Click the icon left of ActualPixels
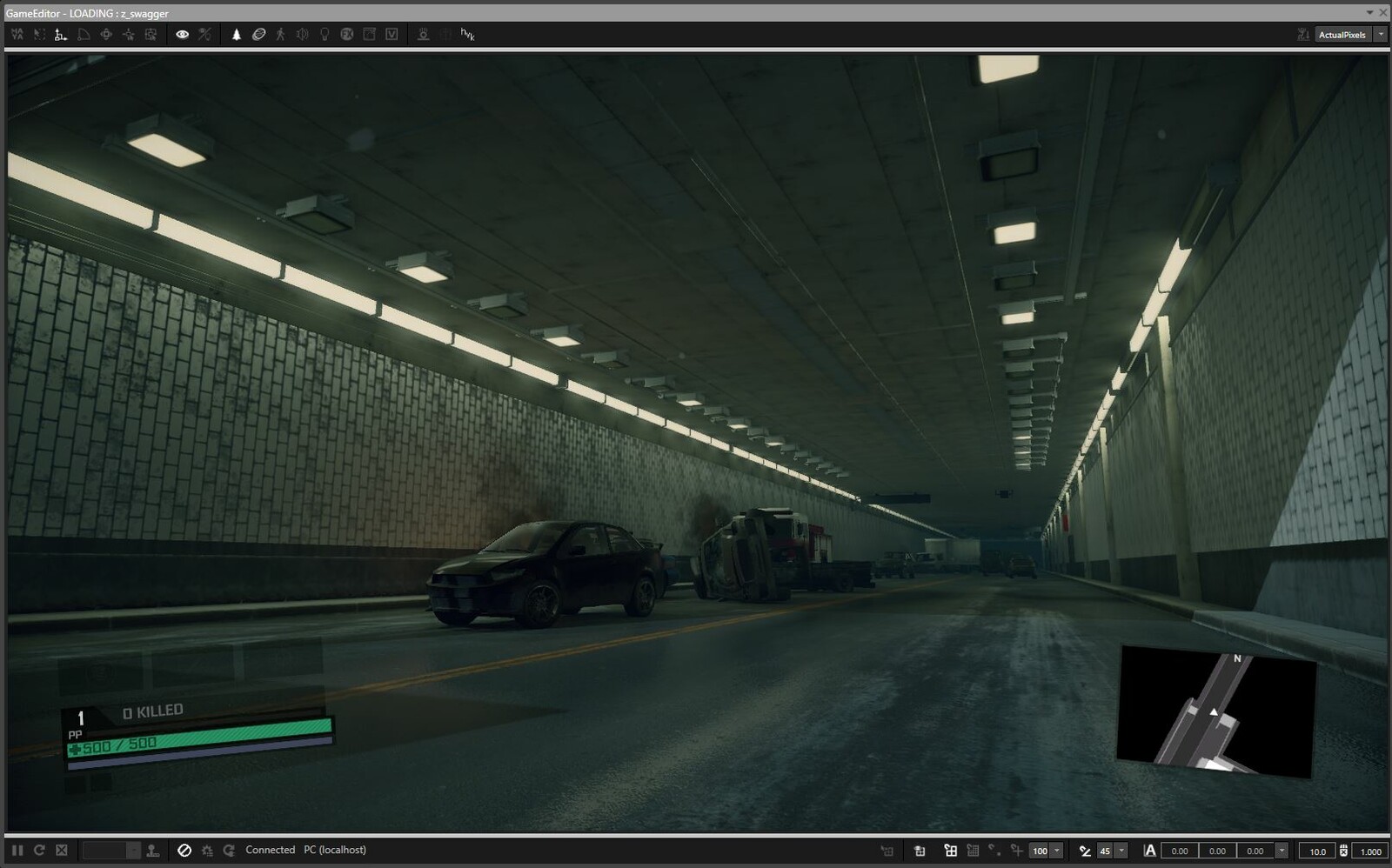 (x=1302, y=35)
